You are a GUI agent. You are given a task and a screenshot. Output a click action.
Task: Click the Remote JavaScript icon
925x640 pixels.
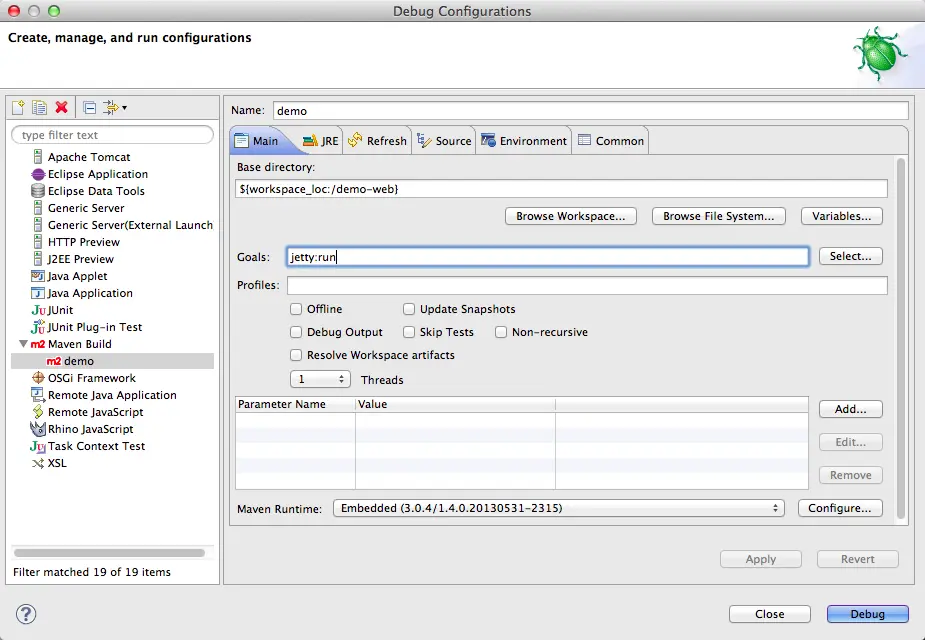(x=38, y=412)
